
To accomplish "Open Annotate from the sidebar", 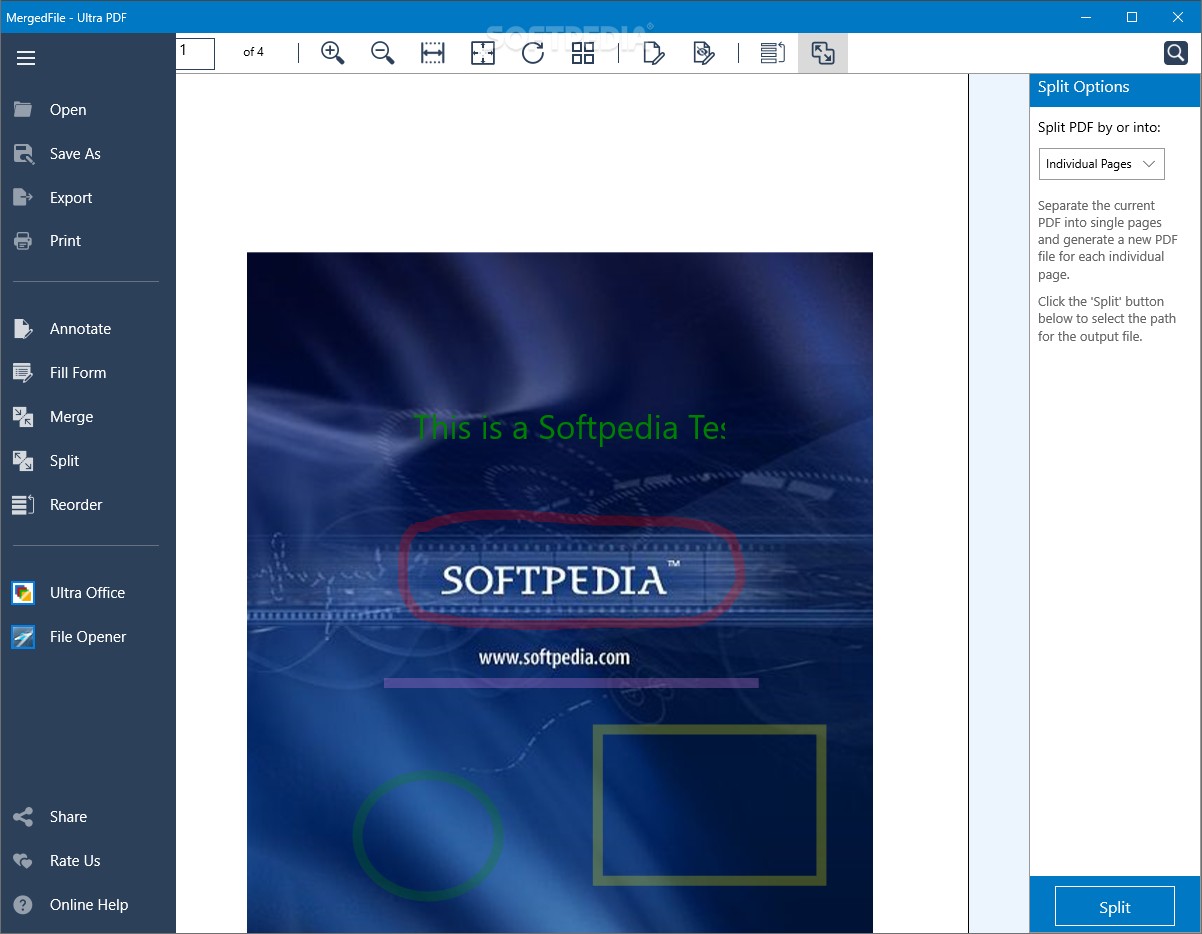I will 88,329.
